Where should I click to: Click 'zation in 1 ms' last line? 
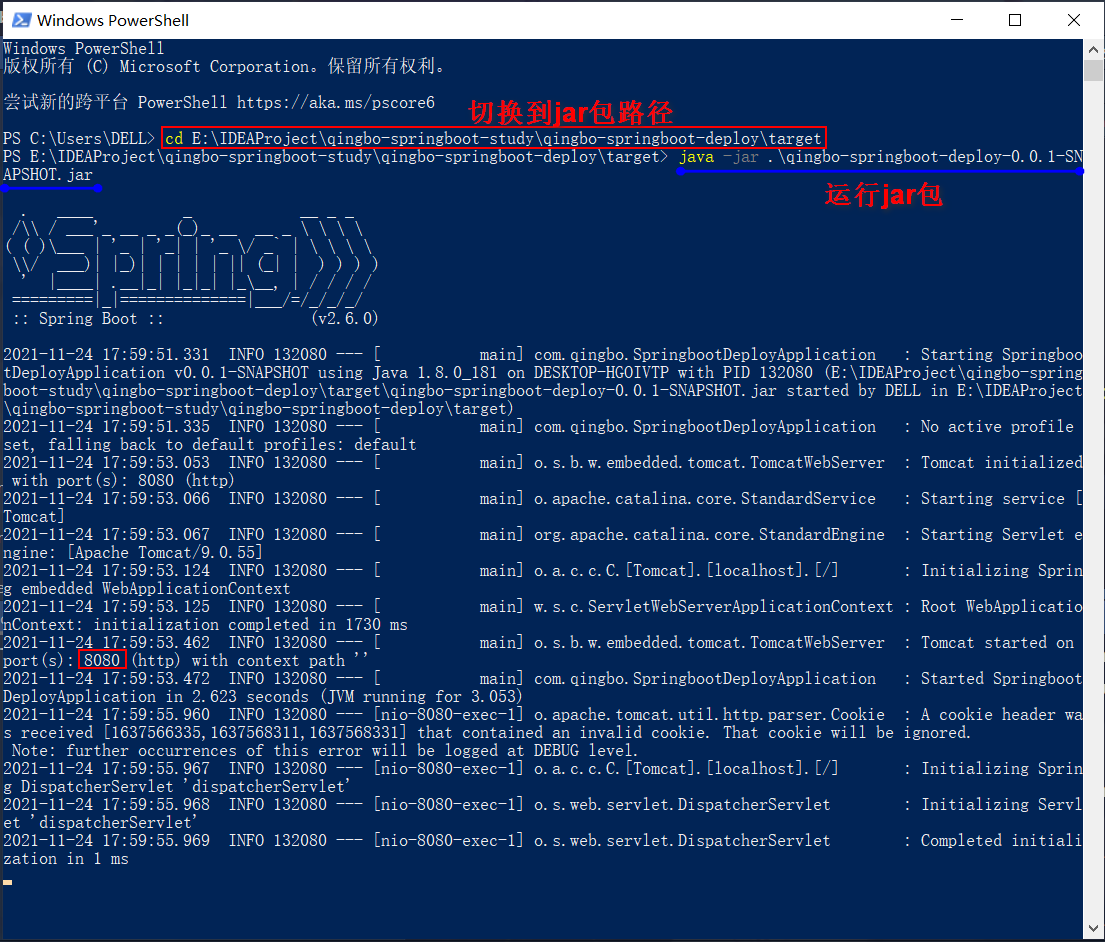(x=66, y=858)
